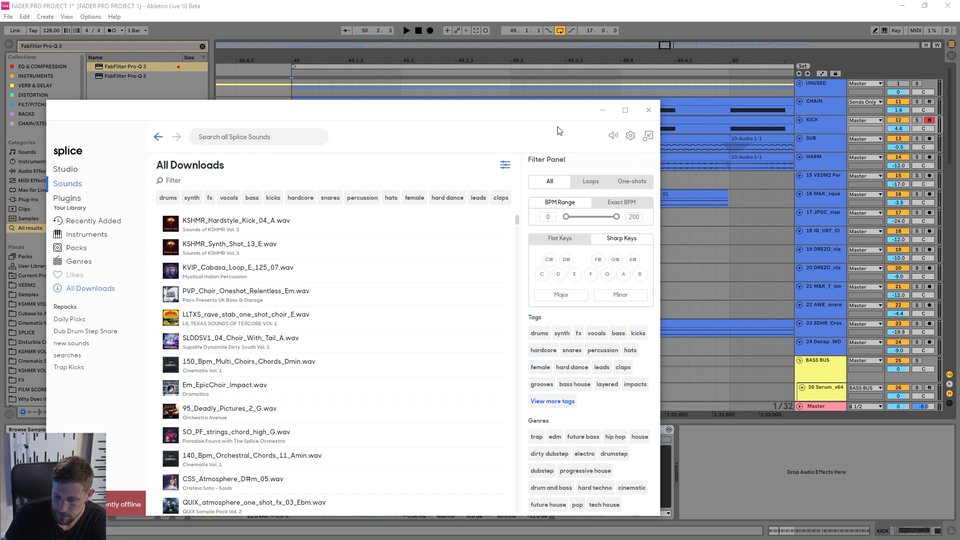Disarm the red KICK track record arm
Image resolution: width=960 pixels, height=540 pixels.
(929, 121)
